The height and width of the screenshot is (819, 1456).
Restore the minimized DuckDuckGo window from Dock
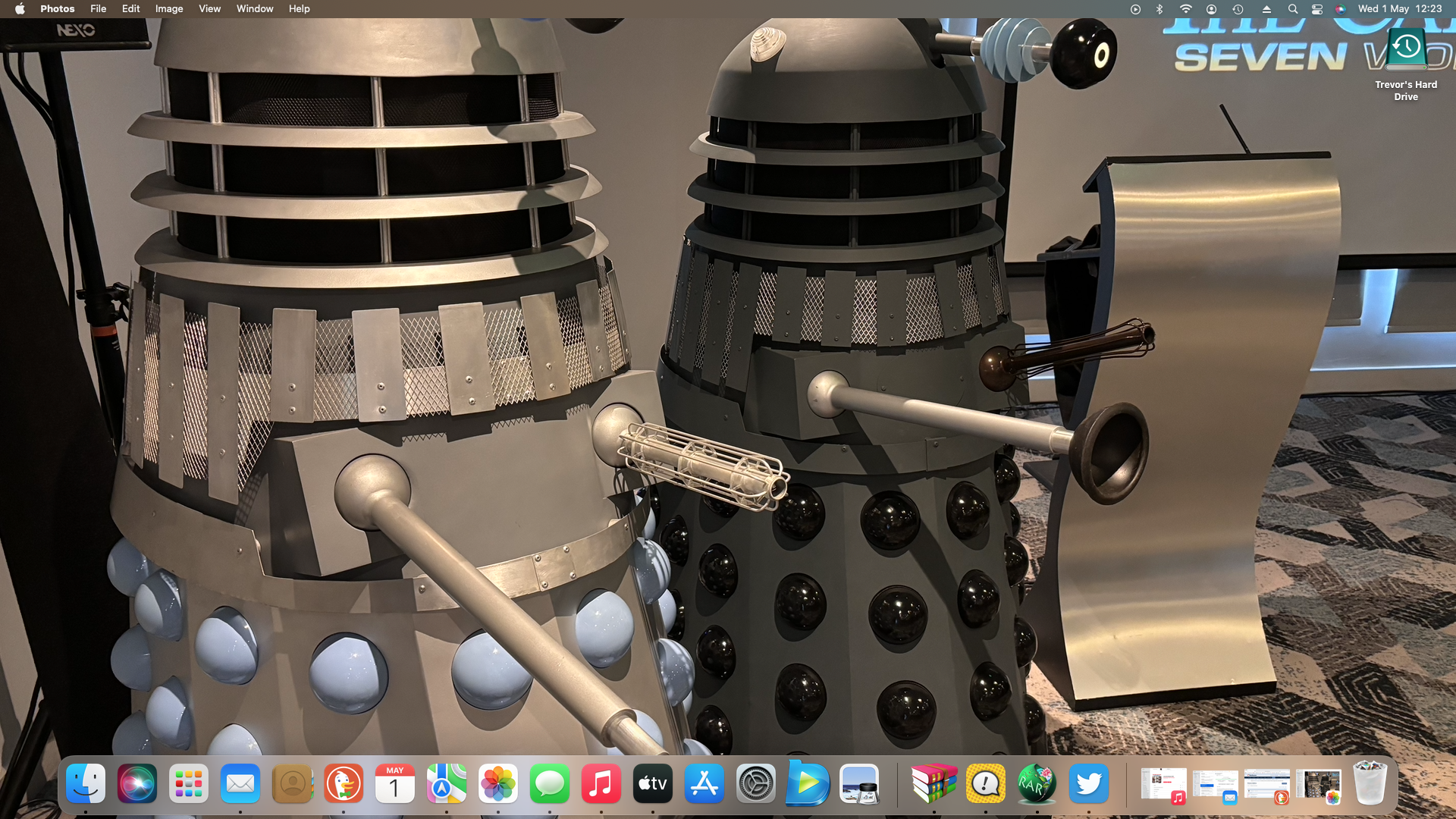coord(1267,785)
